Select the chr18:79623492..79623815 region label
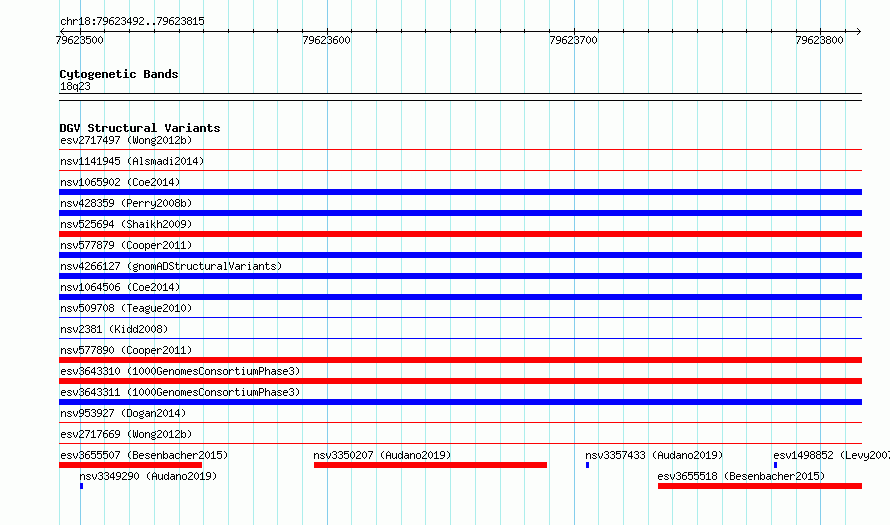 [x=132, y=22]
